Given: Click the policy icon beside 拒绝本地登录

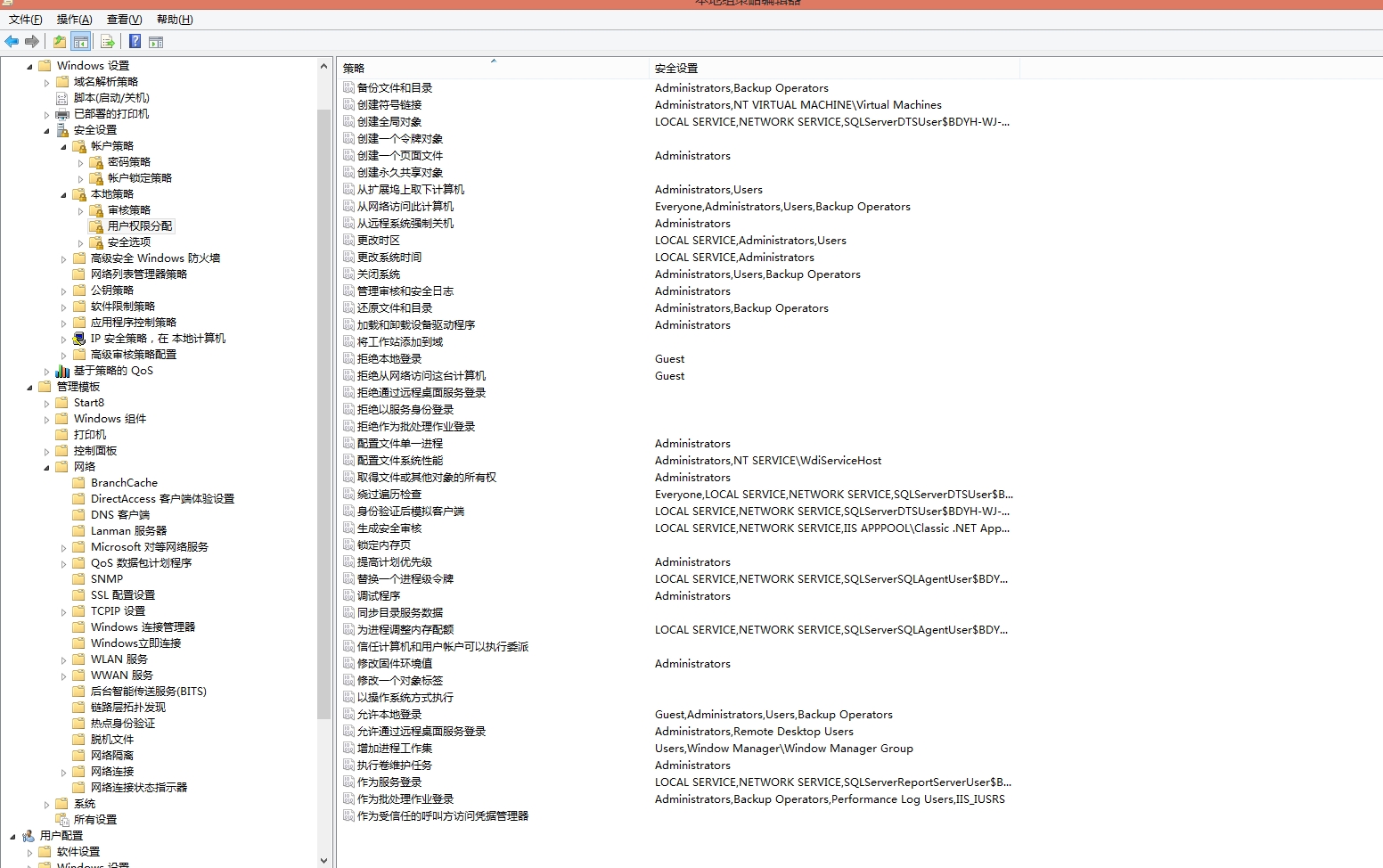Looking at the screenshot, I should 349,358.
